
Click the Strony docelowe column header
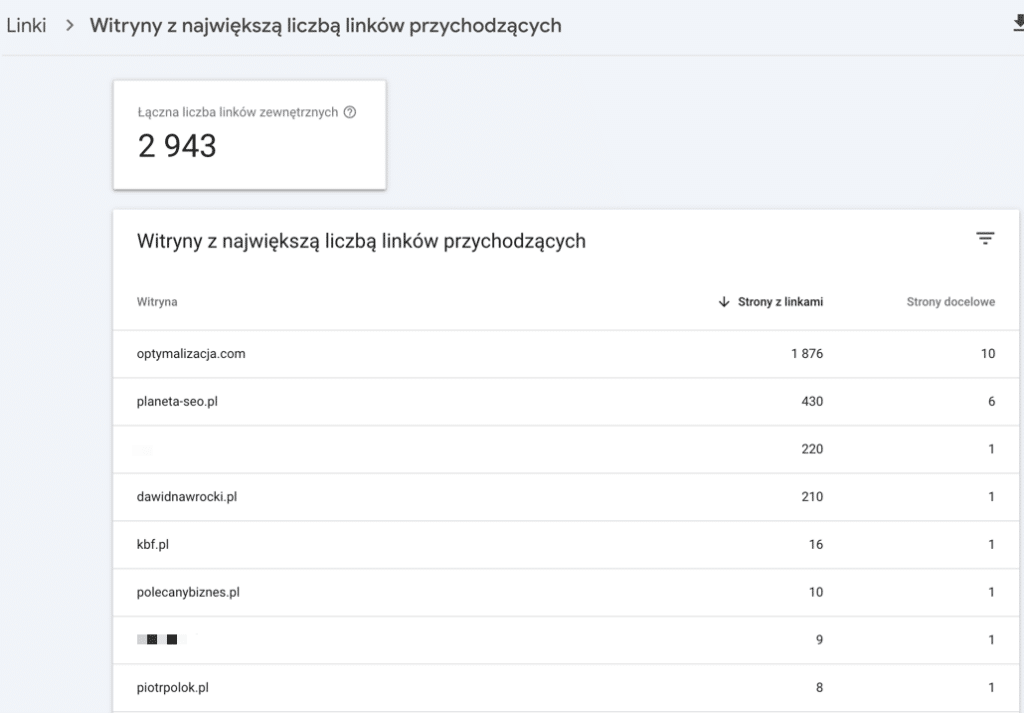(950, 302)
